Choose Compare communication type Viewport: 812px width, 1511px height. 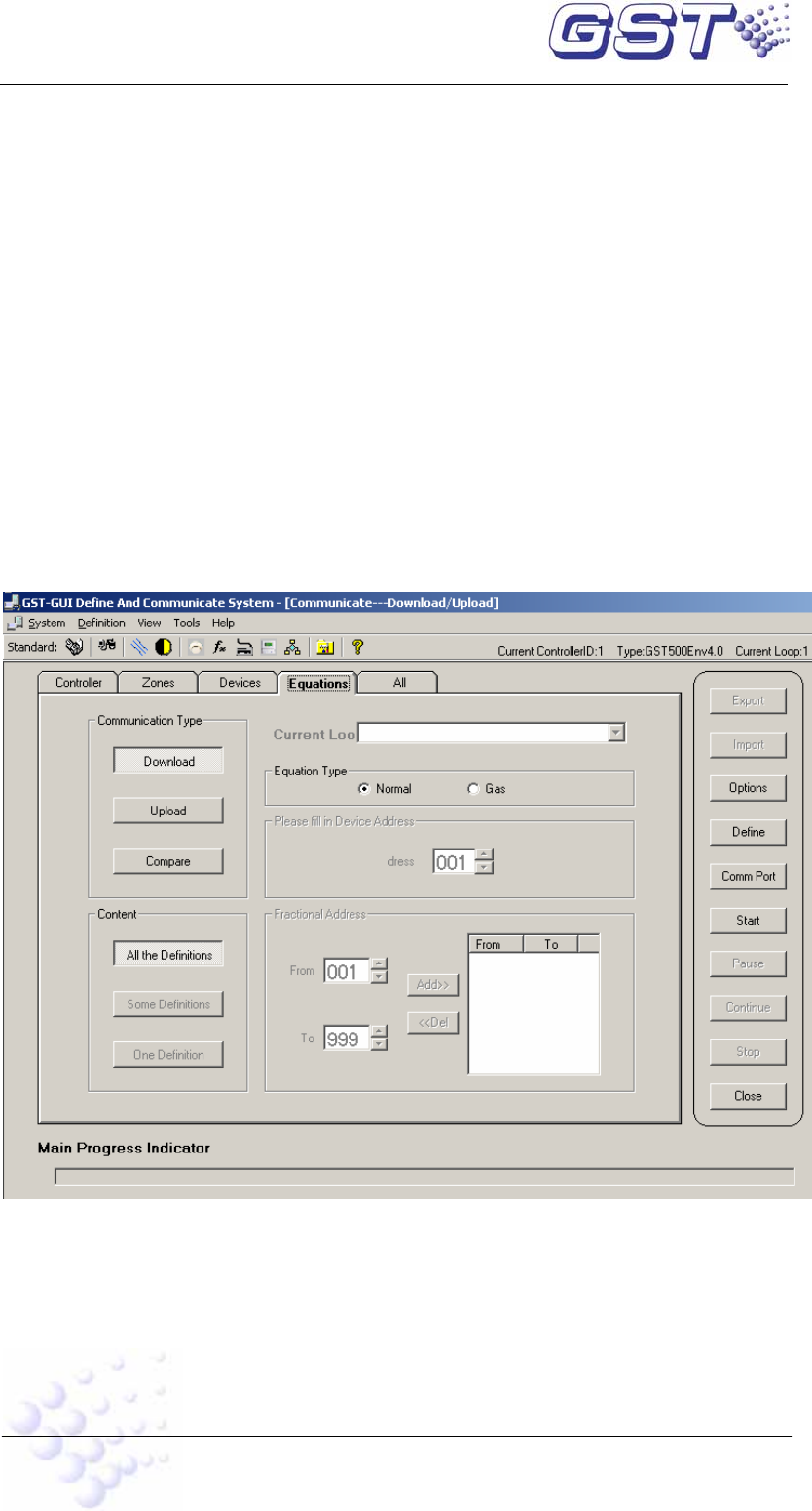click(168, 861)
